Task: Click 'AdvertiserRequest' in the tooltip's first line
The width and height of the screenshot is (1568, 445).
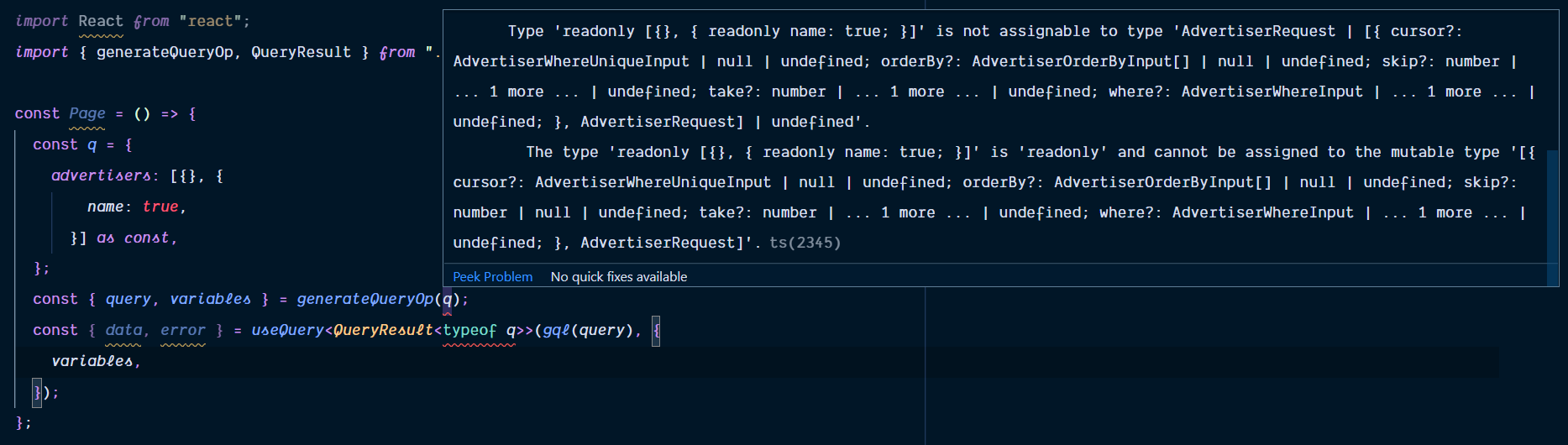Action: click(x=1258, y=31)
